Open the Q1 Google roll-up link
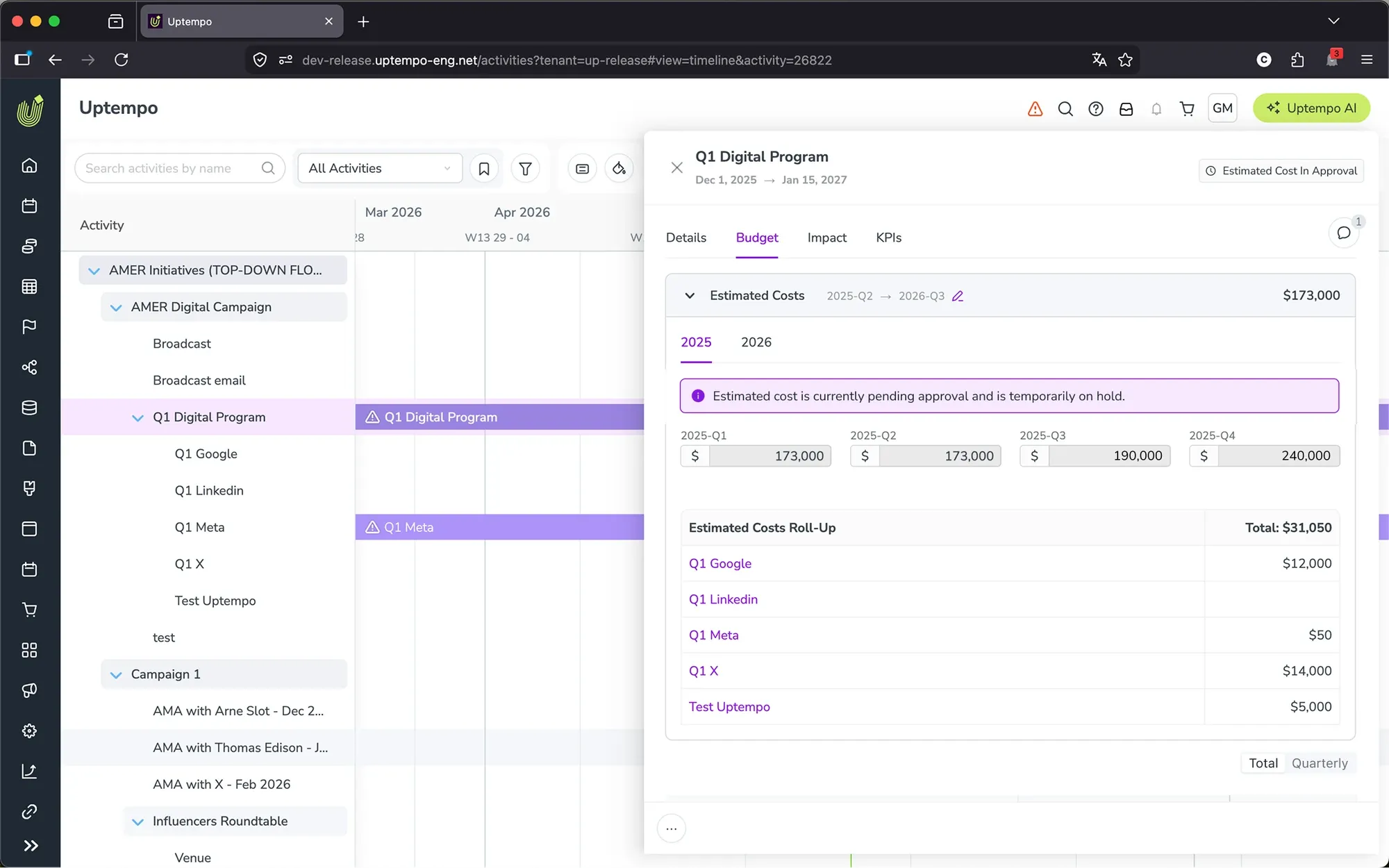Screen dimensions: 1389x868 pos(720,564)
